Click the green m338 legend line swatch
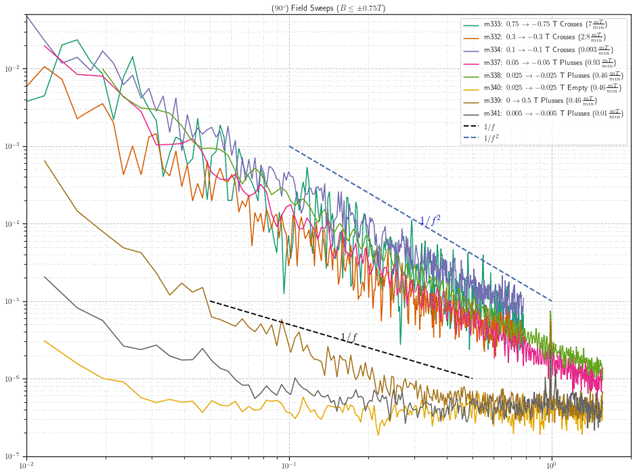The height and width of the screenshot is (474, 635). (x=473, y=75)
